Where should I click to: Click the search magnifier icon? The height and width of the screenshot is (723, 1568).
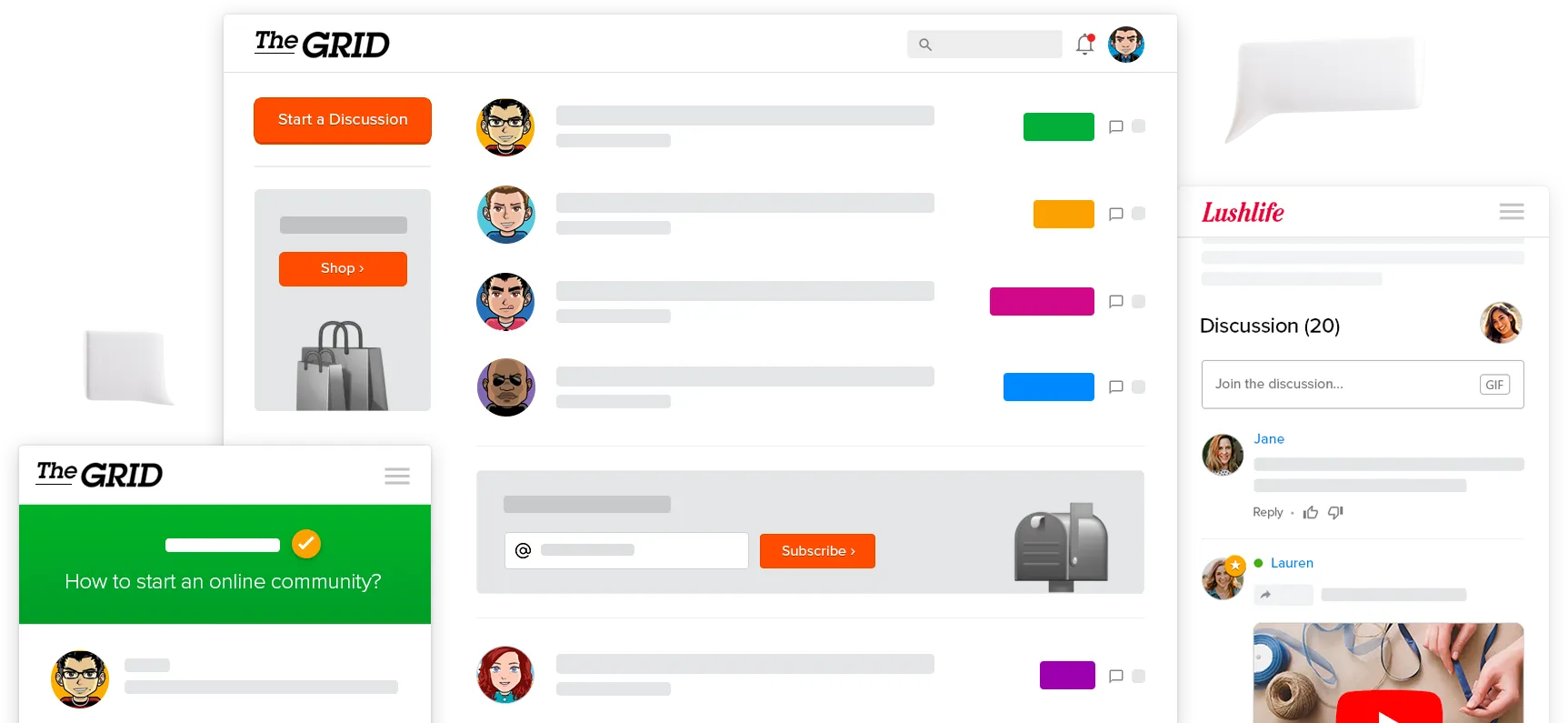click(924, 45)
